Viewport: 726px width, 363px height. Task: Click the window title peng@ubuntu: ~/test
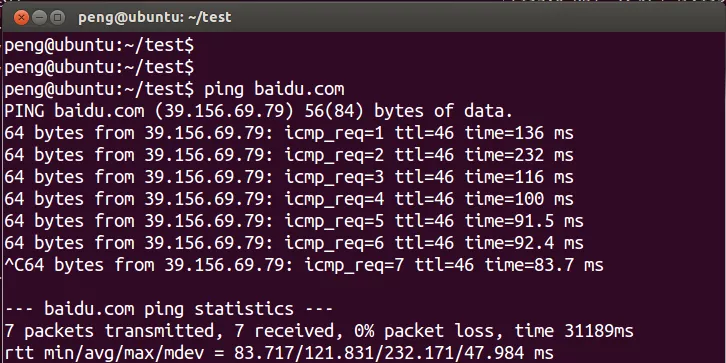155,18
